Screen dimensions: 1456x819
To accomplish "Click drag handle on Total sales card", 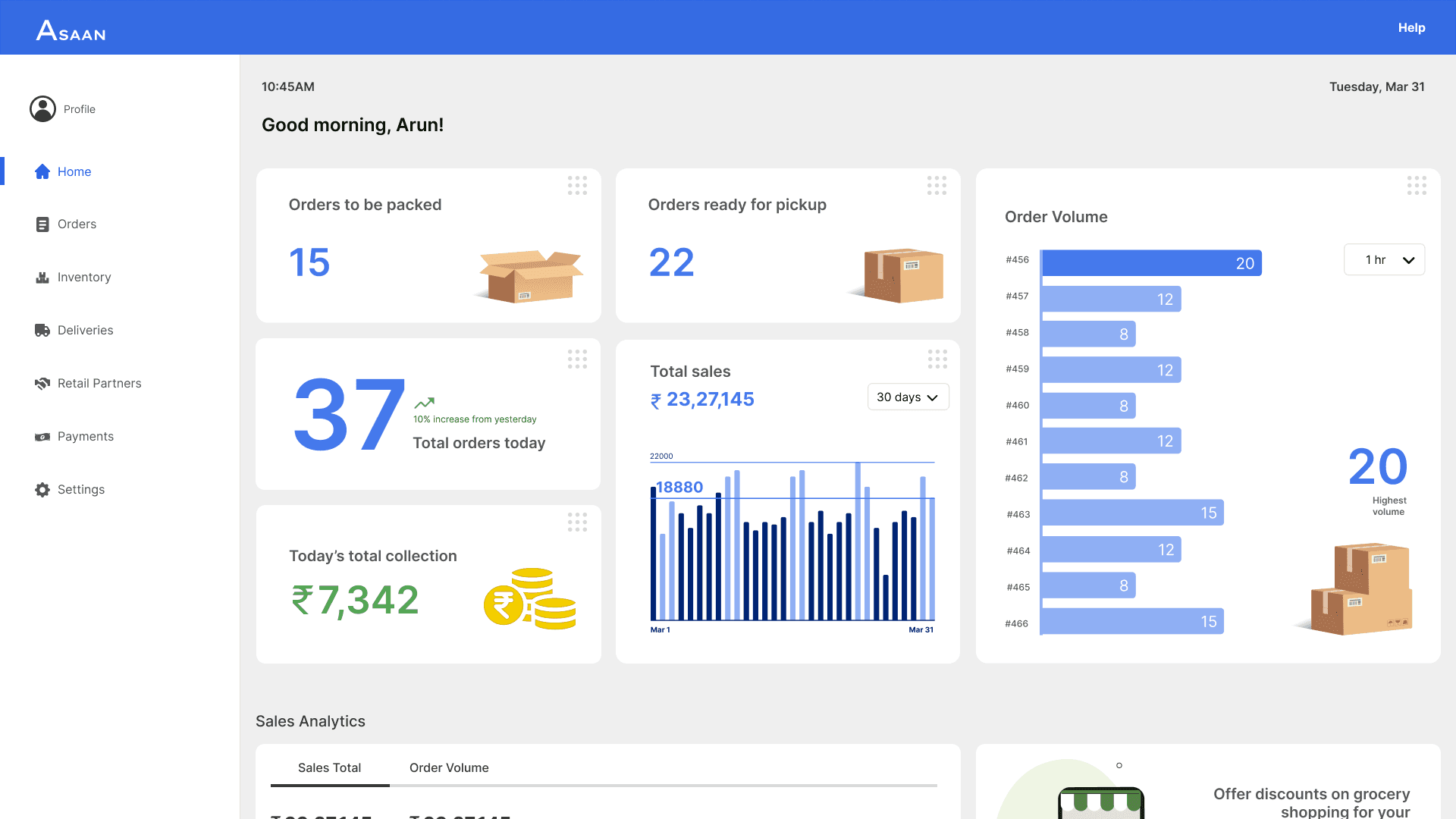I will (937, 359).
